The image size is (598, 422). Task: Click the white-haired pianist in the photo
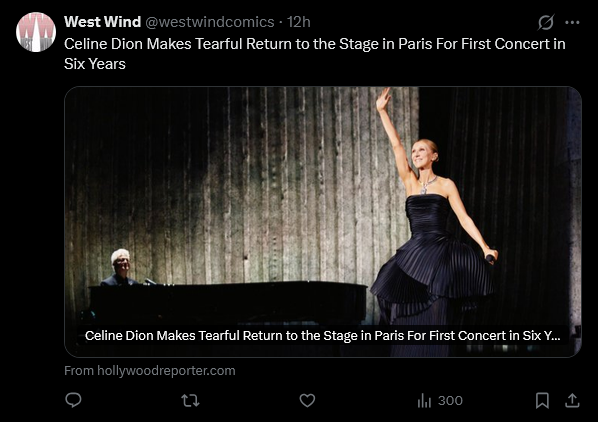click(120, 267)
